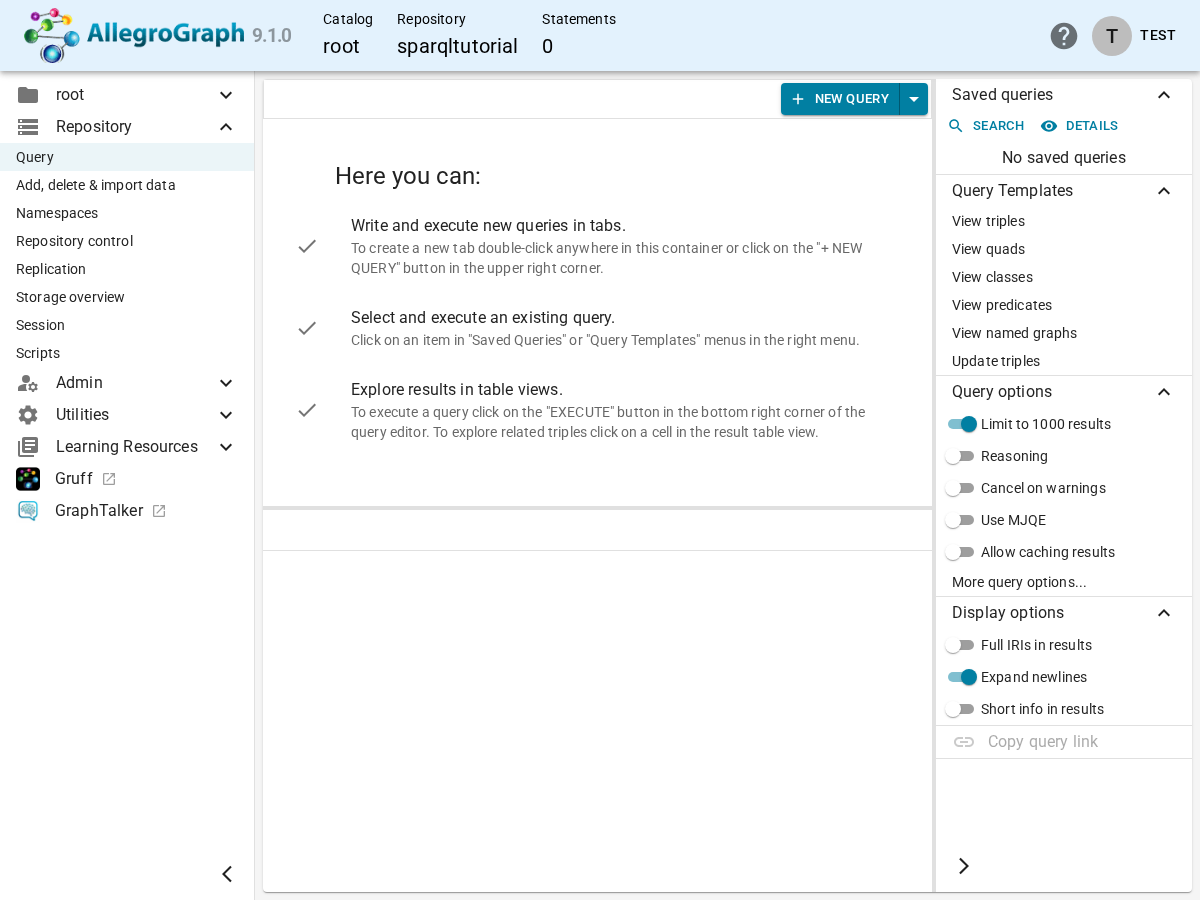Expand the Utilities menu chevron
1200x900 pixels.
pos(226,415)
